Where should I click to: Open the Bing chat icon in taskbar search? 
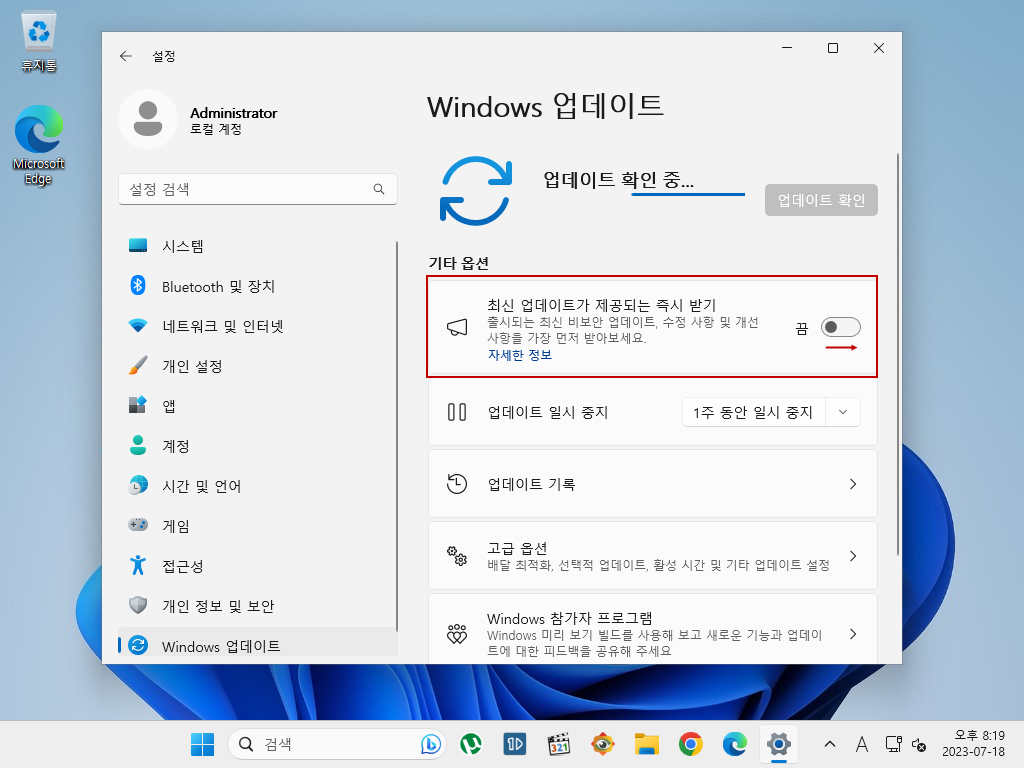[x=430, y=744]
